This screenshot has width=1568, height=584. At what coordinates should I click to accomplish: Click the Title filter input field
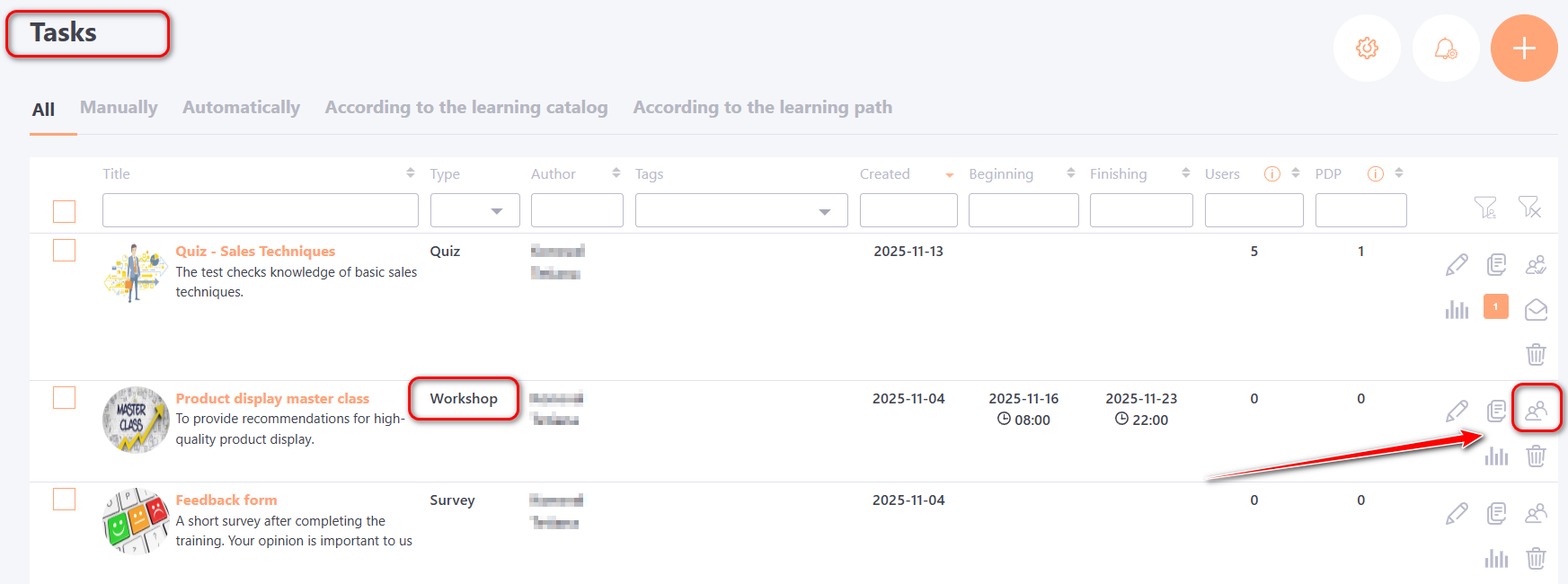point(261,211)
